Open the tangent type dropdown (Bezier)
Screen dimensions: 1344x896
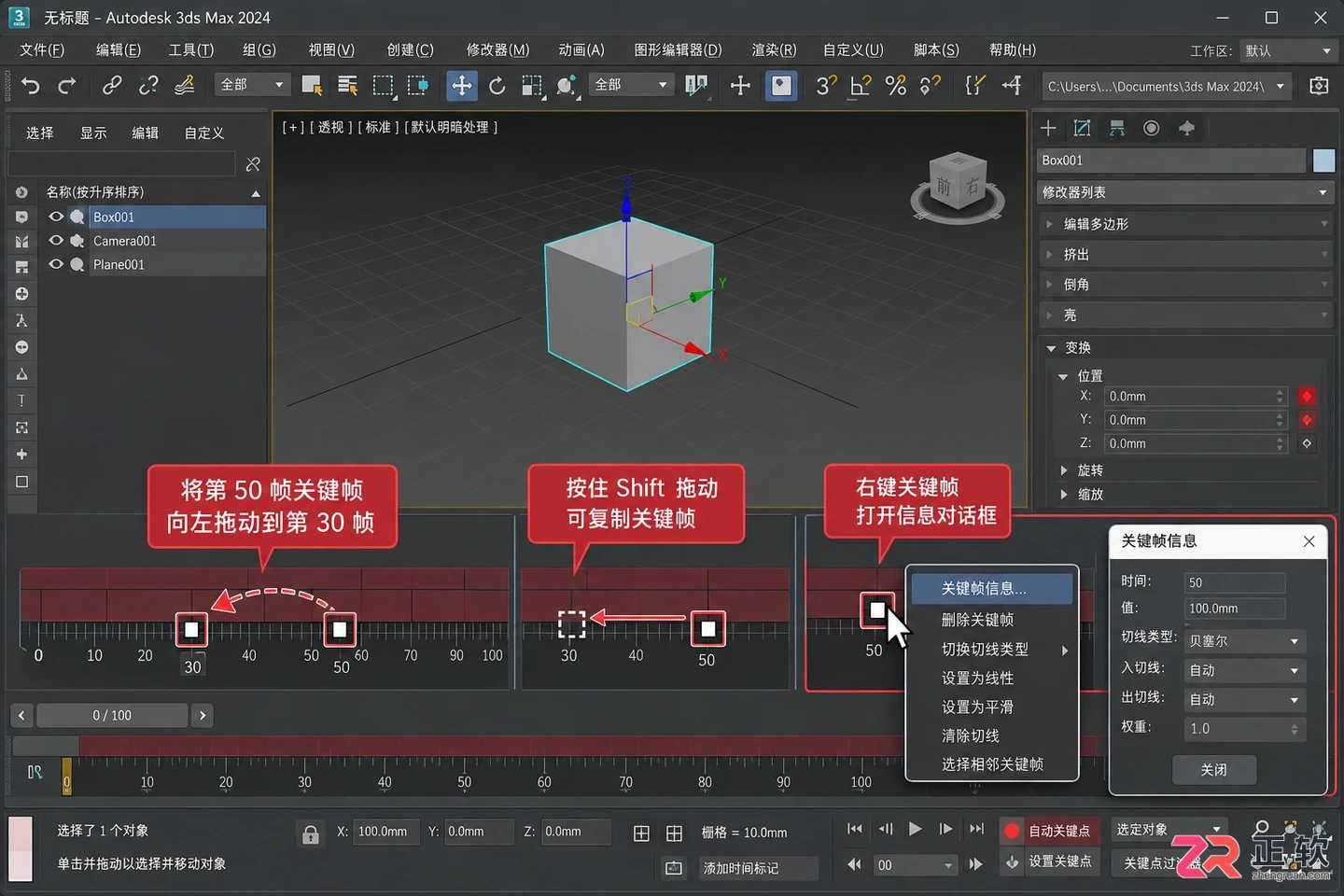1244,641
